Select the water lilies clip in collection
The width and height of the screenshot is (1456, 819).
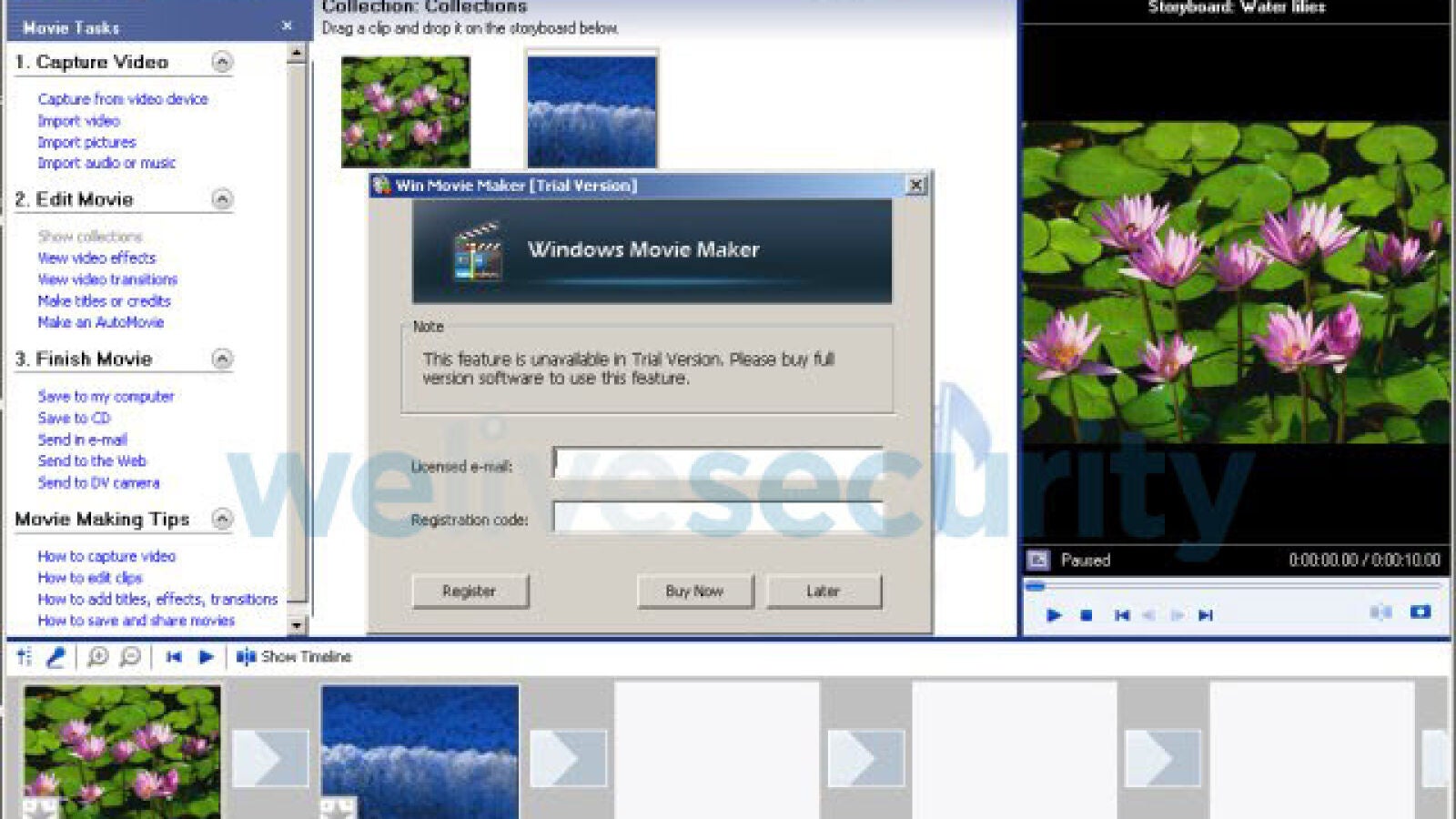(x=406, y=112)
